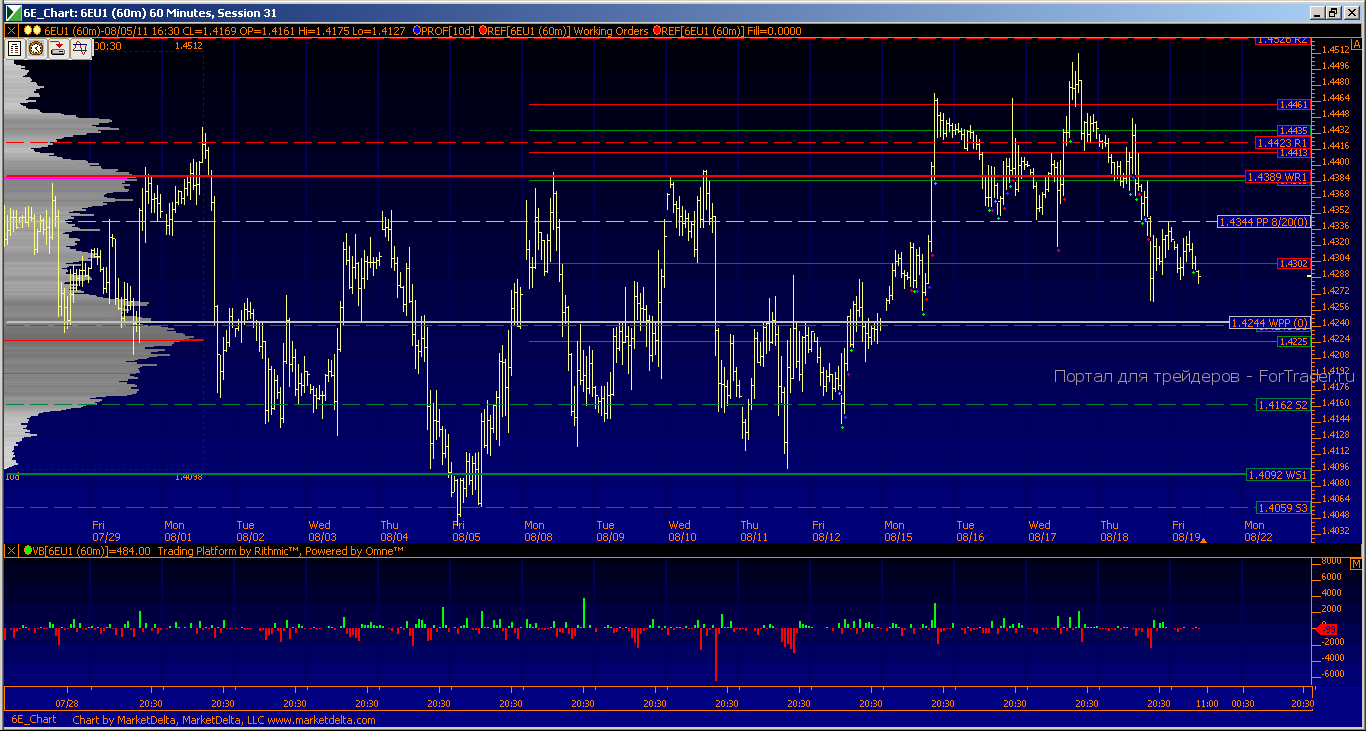This screenshot has width=1366, height=731.
Task: Click the 11:00 label on lower time axis
Action: point(1207,704)
